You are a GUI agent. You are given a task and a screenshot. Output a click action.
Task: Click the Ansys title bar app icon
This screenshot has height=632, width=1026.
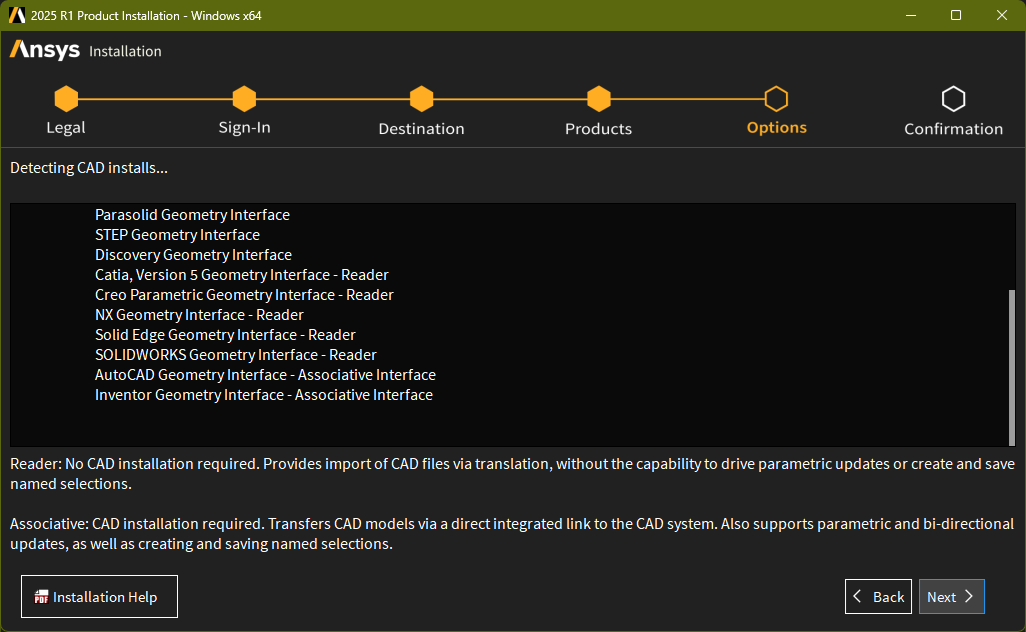17,15
